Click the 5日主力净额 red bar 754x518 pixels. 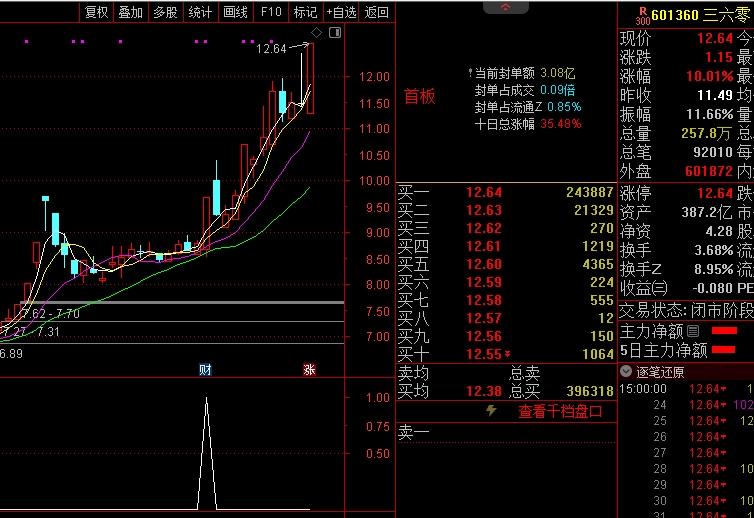click(x=723, y=350)
